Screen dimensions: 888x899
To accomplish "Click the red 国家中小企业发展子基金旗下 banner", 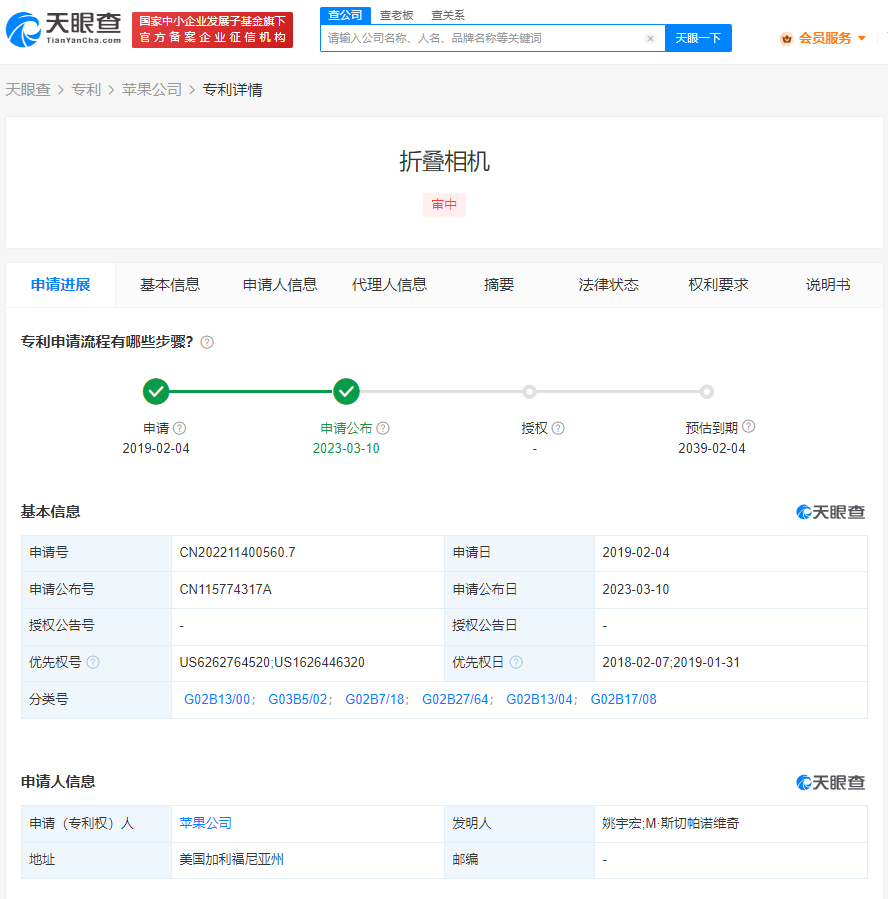I will point(213,30).
